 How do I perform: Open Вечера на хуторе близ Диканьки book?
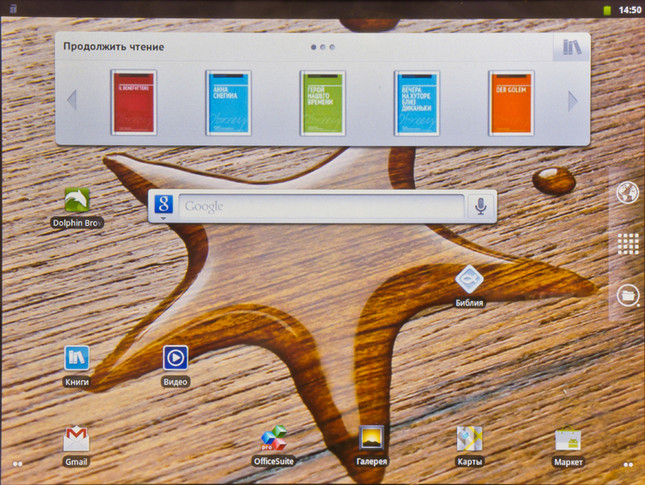click(417, 103)
